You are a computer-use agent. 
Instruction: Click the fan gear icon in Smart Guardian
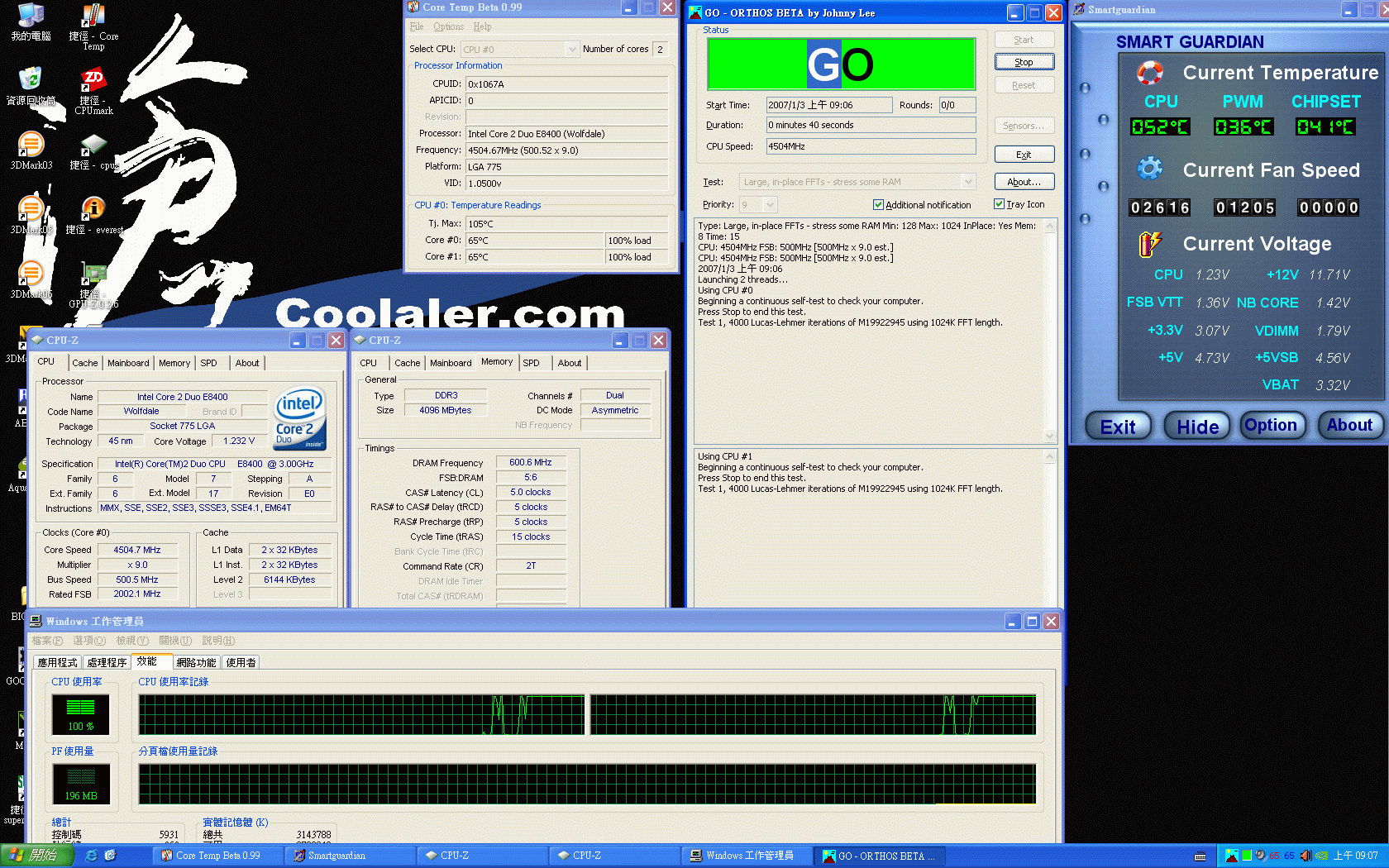click(x=1149, y=168)
